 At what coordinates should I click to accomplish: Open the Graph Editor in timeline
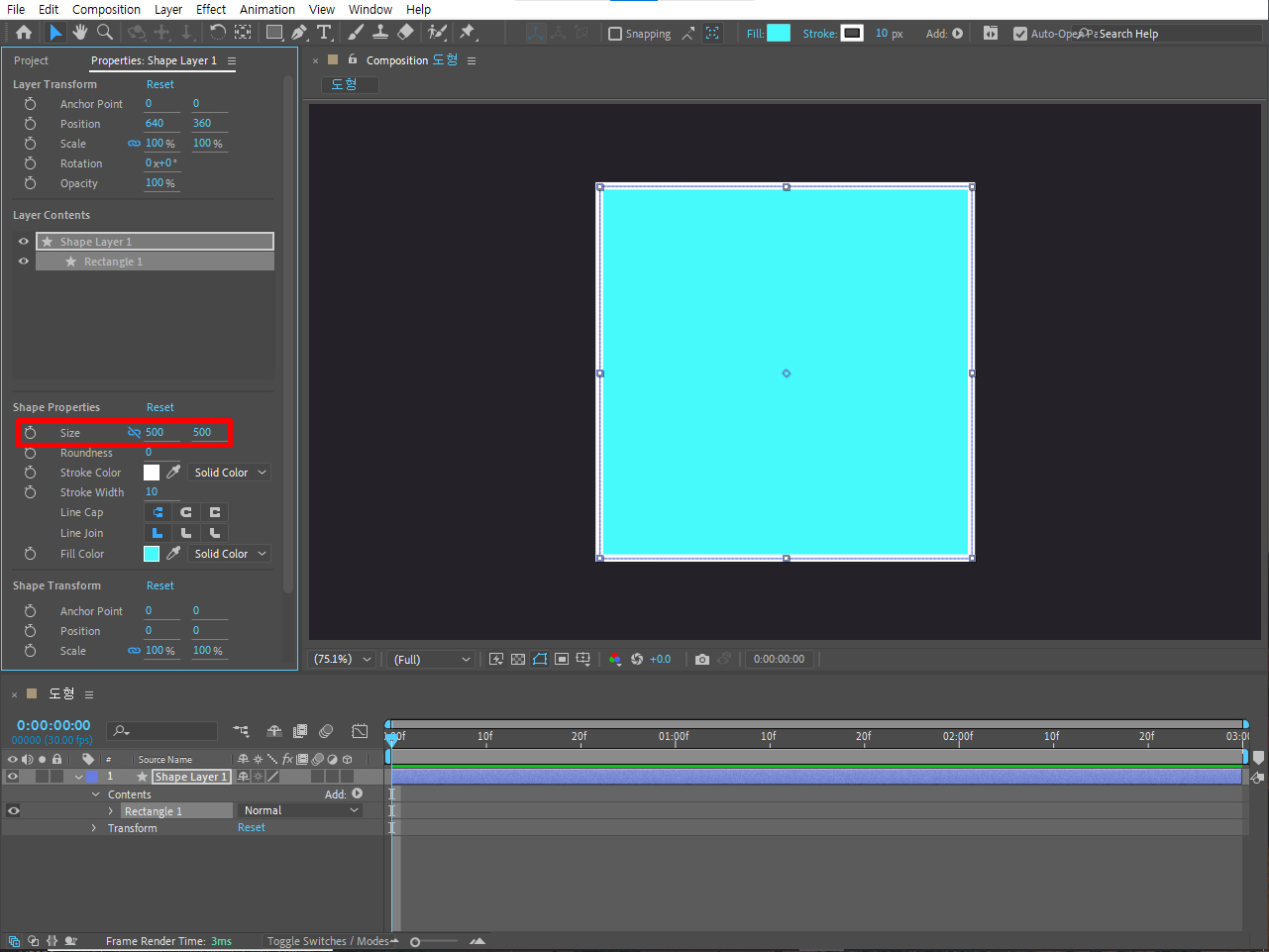360,731
